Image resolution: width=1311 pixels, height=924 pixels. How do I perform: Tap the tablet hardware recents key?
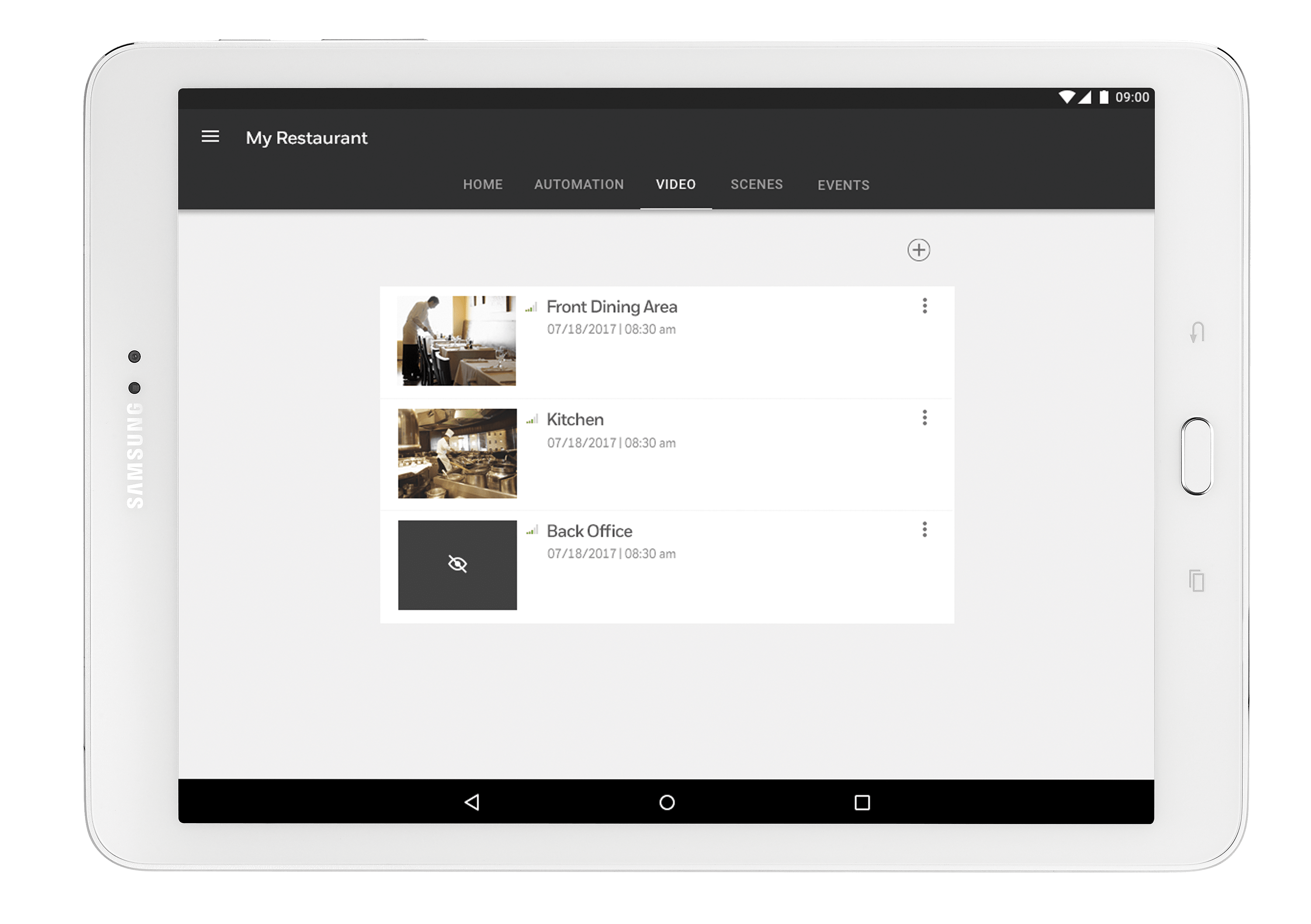(1197, 581)
